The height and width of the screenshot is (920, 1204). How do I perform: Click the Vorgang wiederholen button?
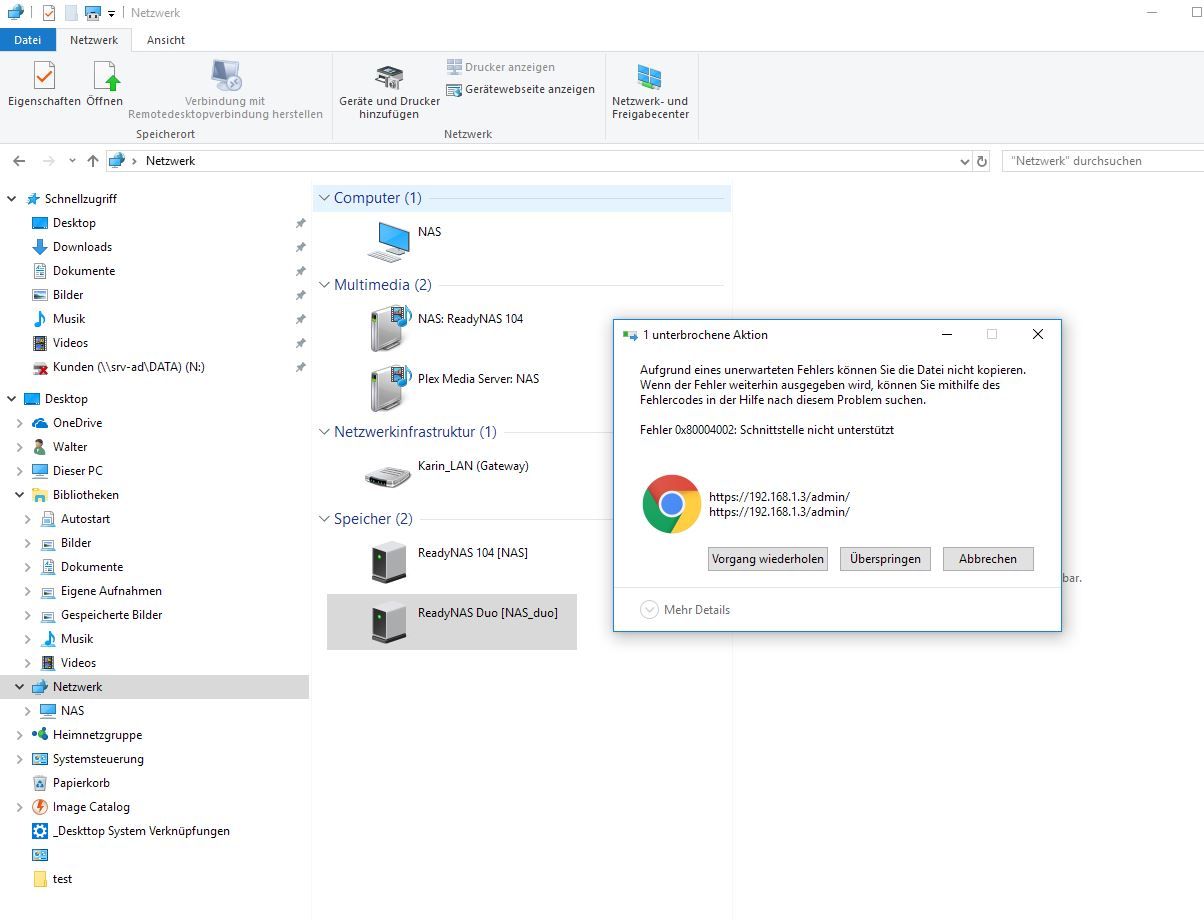pos(767,559)
